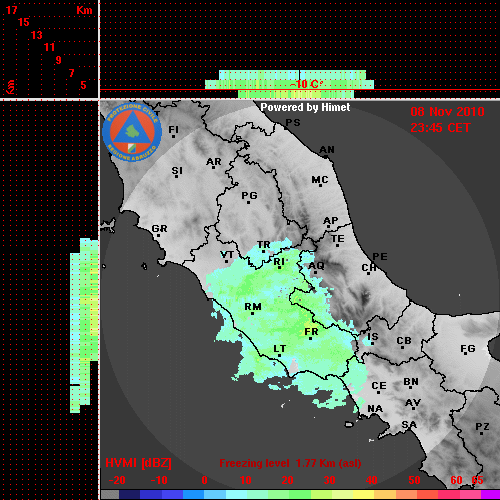Click the RI city label
The width and height of the screenshot is (500, 500).
279,262
